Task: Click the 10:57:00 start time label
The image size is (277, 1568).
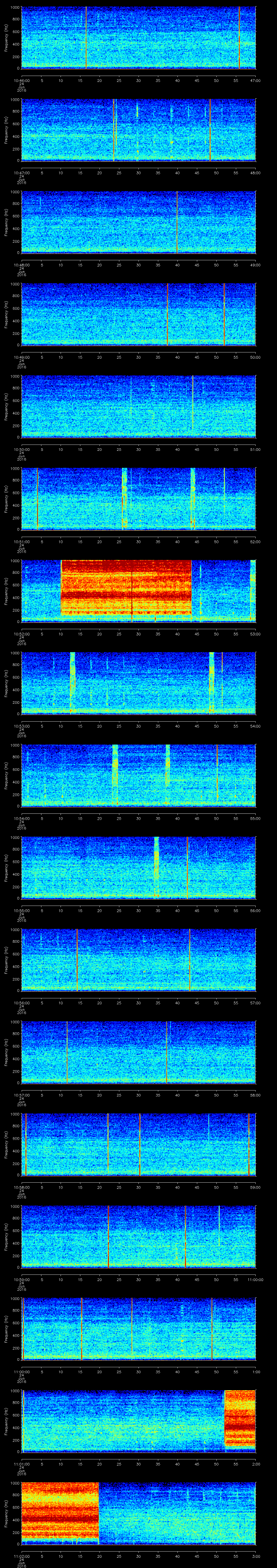Action: pyautogui.click(x=21, y=1095)
